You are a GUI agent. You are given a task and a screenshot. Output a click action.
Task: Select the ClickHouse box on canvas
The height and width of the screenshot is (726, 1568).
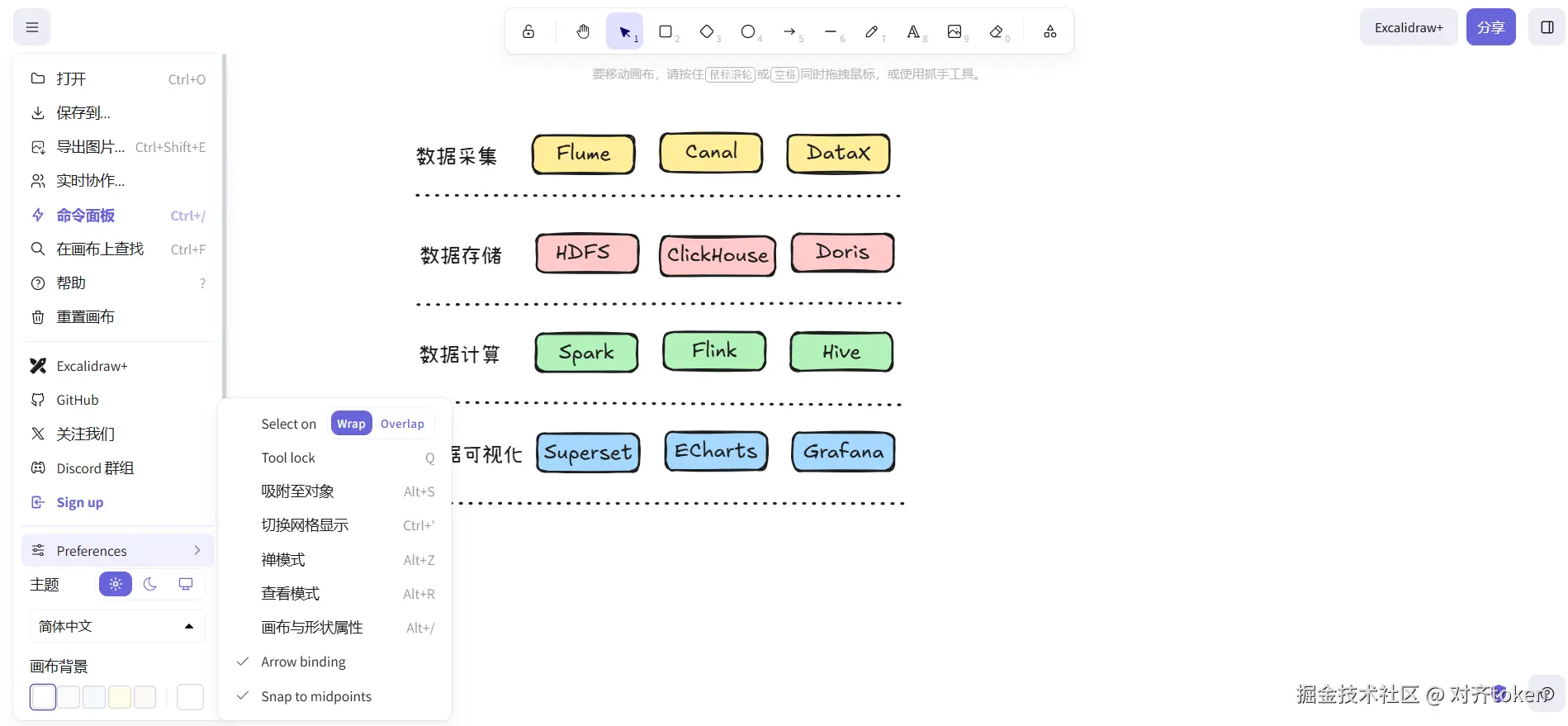718,255
